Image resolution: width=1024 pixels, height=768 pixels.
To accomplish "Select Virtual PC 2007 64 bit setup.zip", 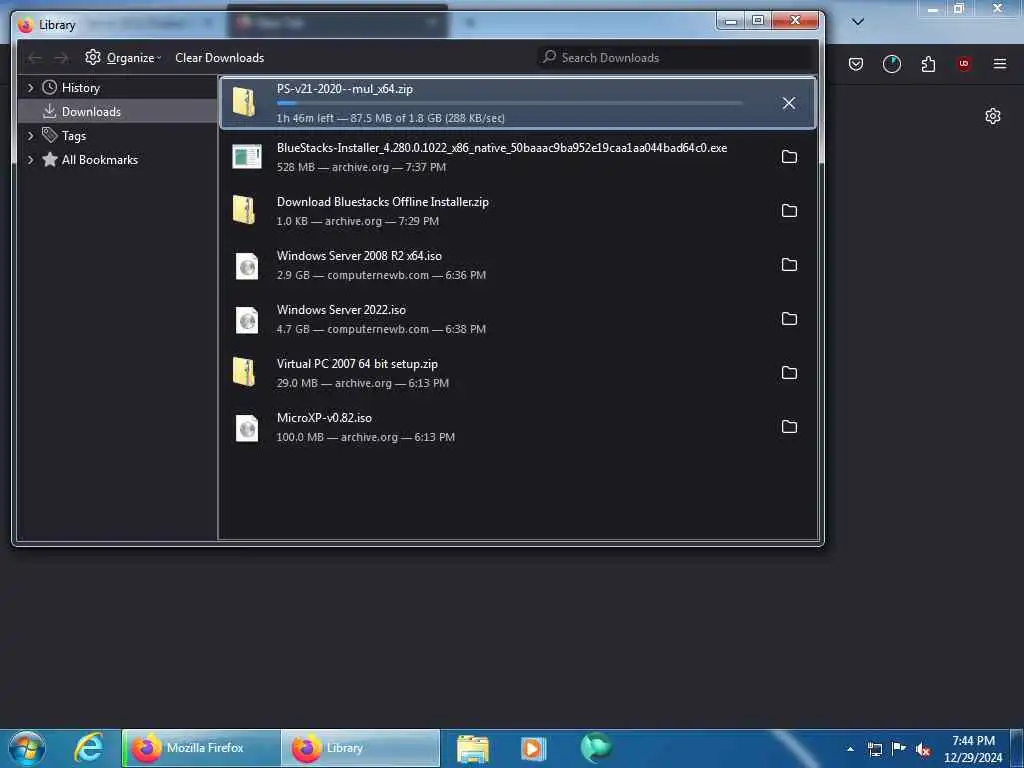I will pos(357,364).
